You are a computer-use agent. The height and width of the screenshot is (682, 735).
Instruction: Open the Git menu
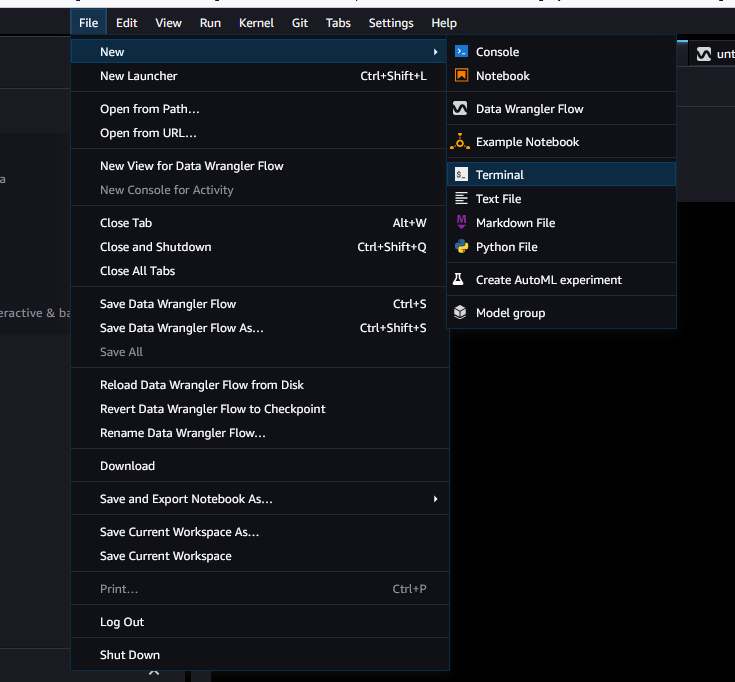tap(300, 23)
